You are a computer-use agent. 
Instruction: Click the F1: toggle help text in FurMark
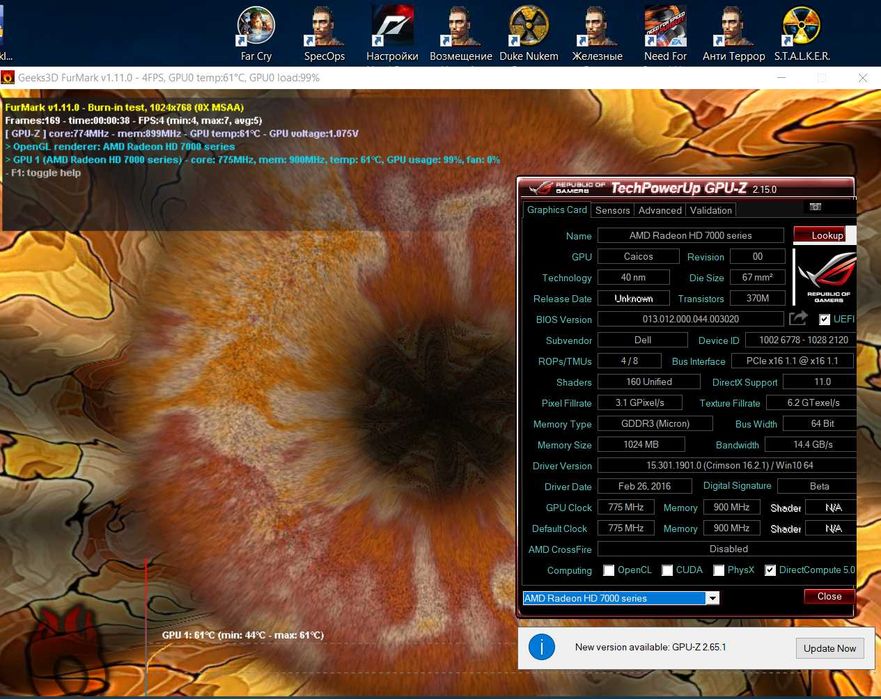pos(43,173)
